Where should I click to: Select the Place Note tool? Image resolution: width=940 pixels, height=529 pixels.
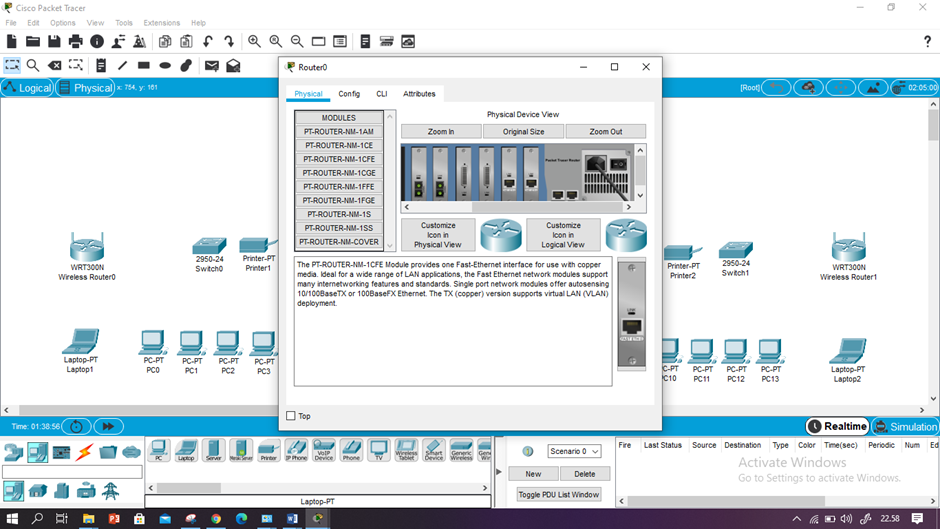(101, 65)
